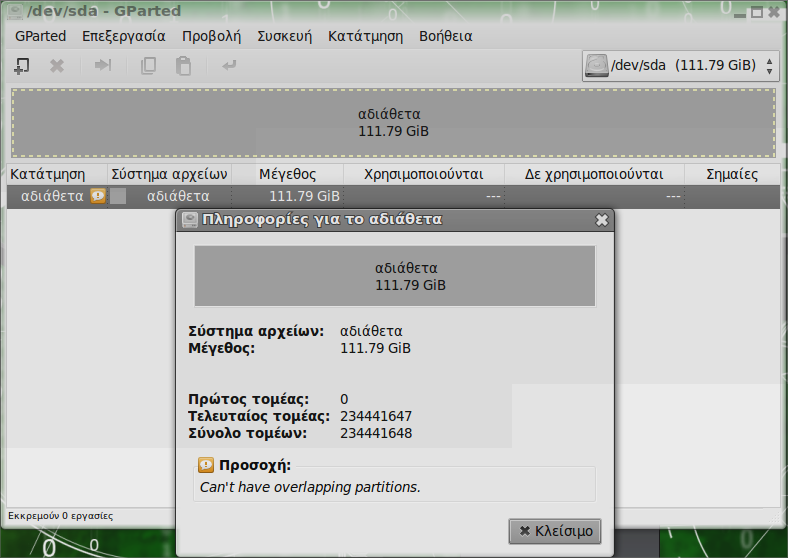Click the gray filesystem color square in row
The width and height of the screenshot is (788, 558).
pos(118,196)
